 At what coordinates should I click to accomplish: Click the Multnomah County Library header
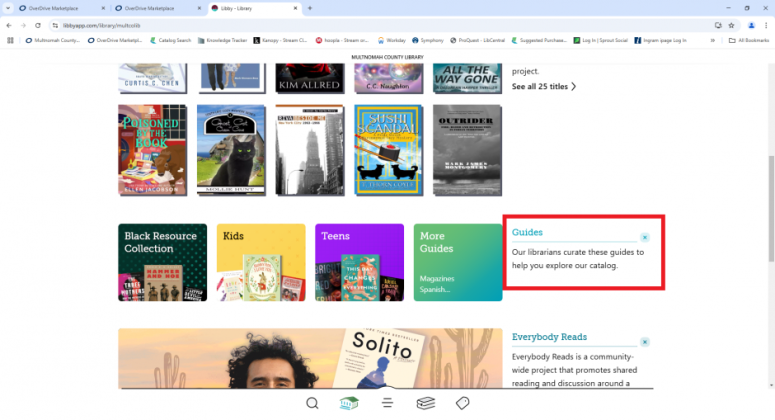pos(387,57)
